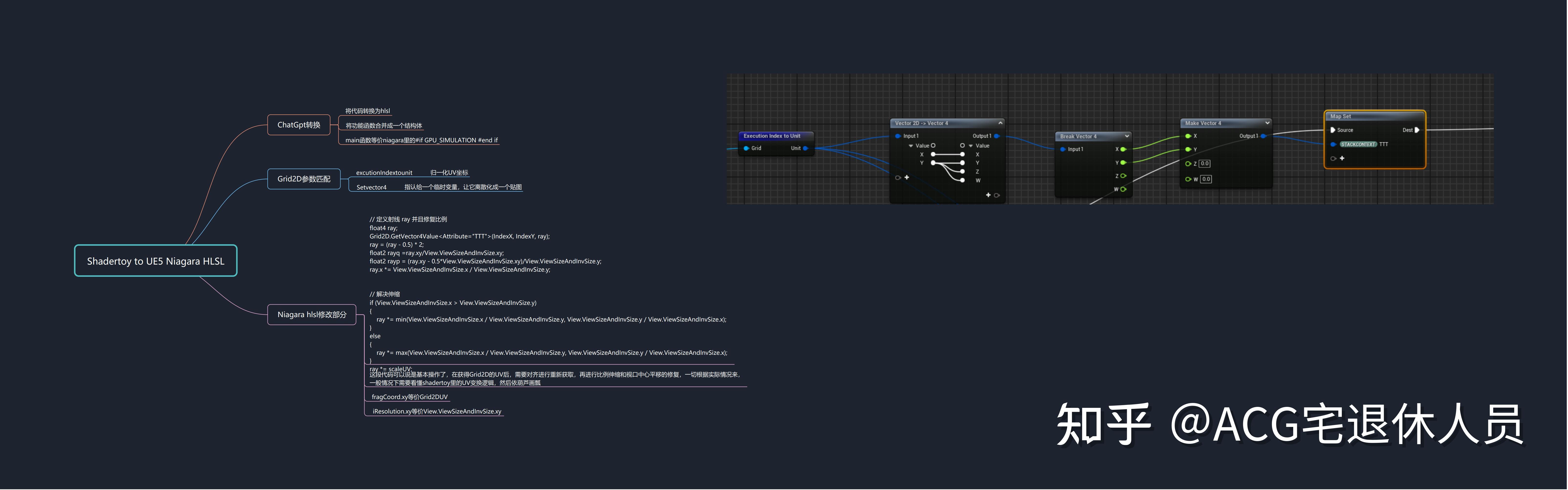Click Input 1 pin on Vector 2D node

(898, 136)
